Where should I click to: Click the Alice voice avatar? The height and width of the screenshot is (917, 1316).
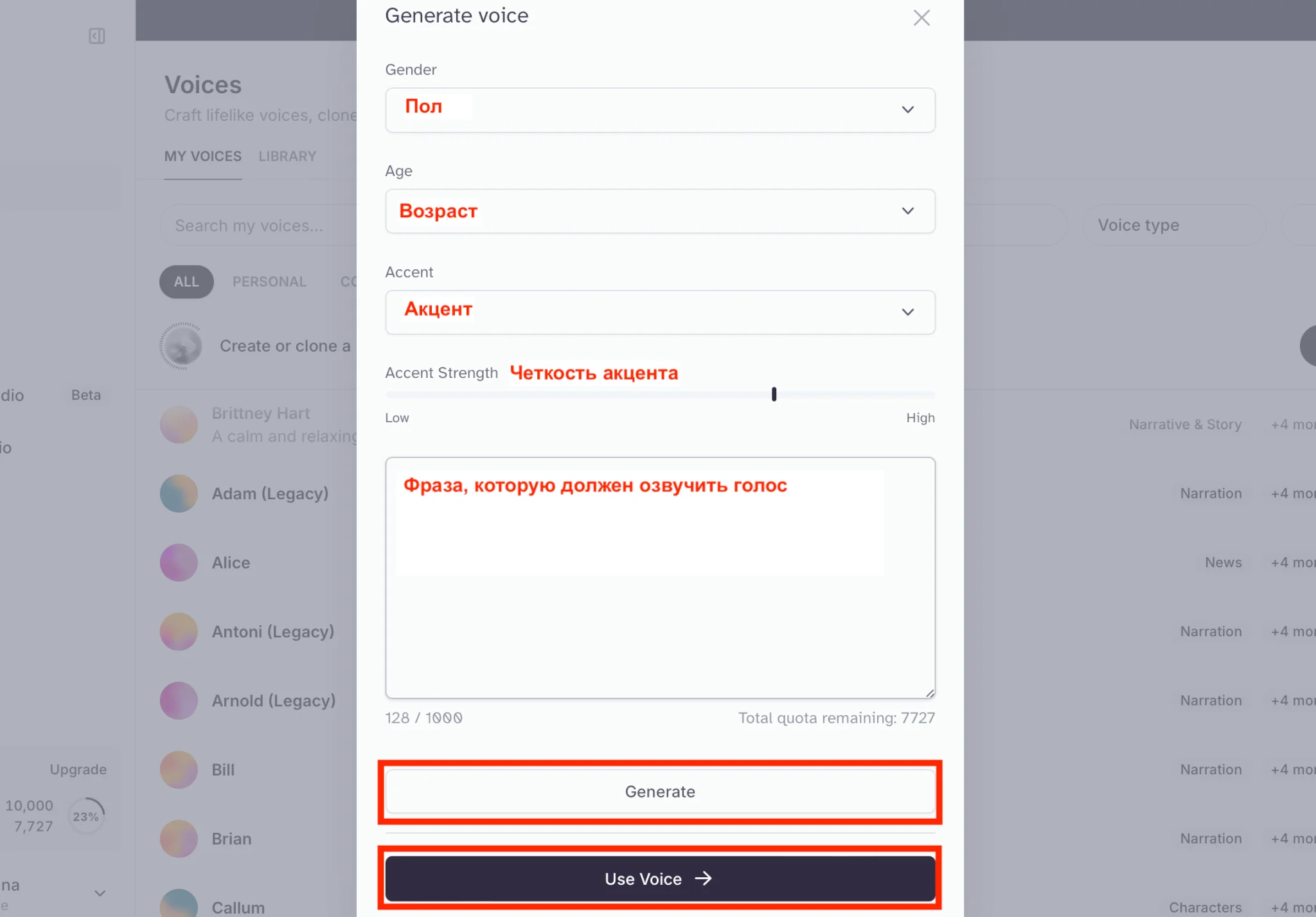[x=179, y=563]
